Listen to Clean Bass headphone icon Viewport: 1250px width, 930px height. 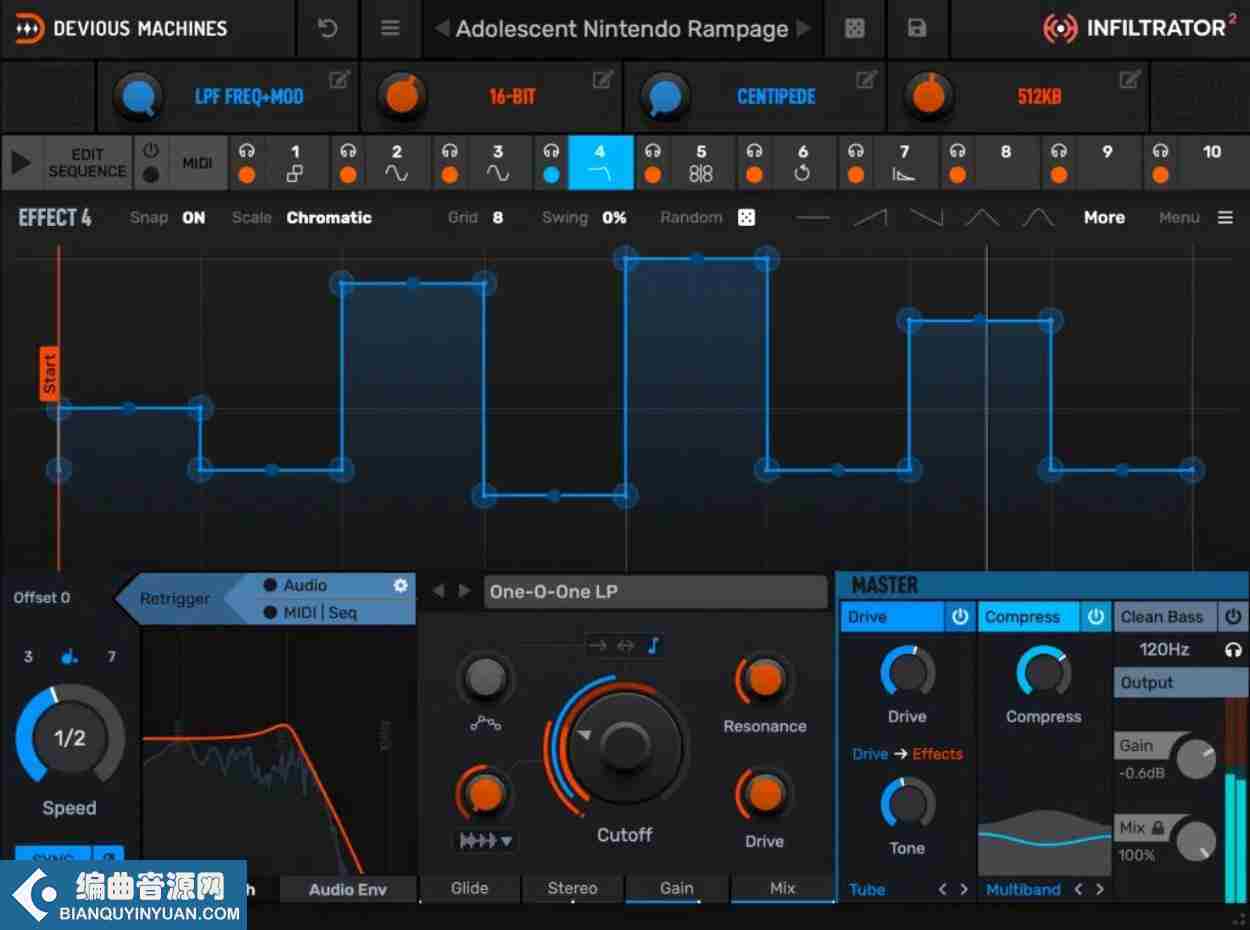point(1233,650)
